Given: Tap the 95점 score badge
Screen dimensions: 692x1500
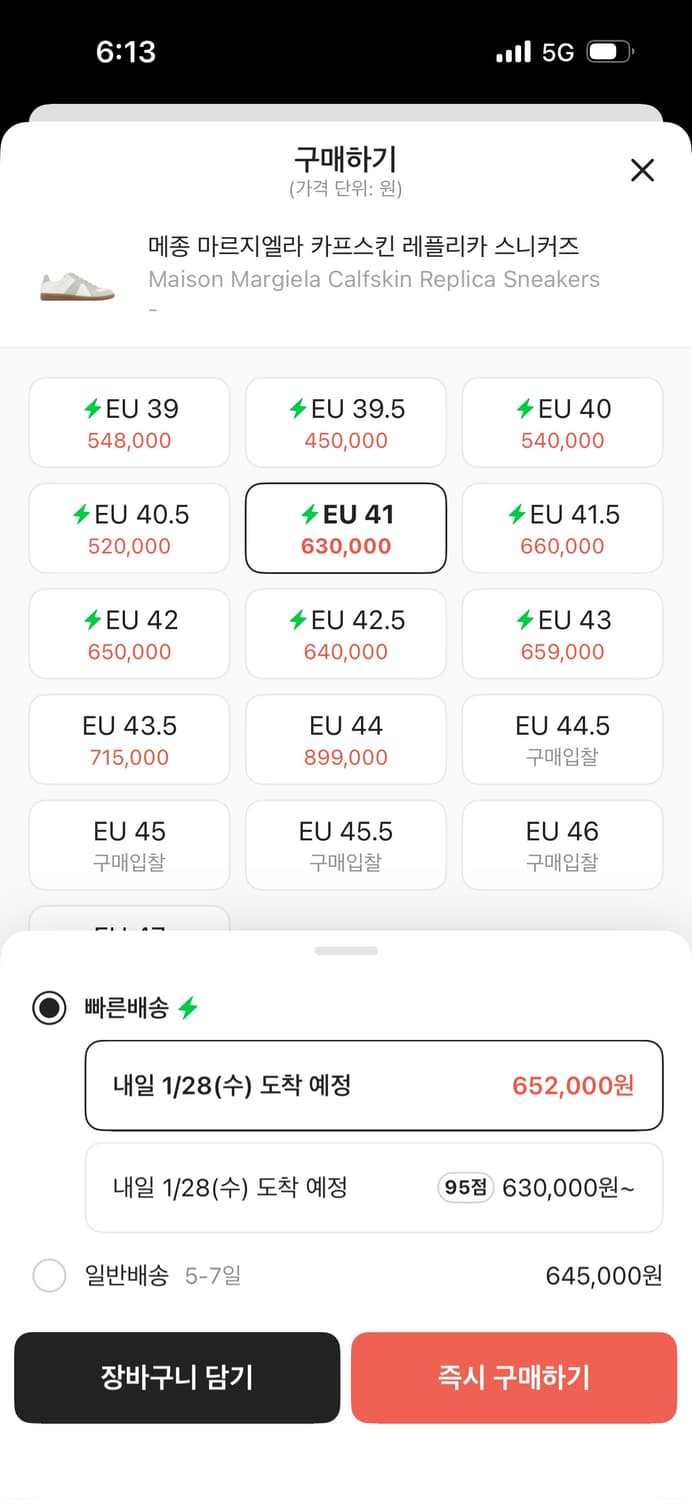Looking at the screenshot, I should point(464,1187).
